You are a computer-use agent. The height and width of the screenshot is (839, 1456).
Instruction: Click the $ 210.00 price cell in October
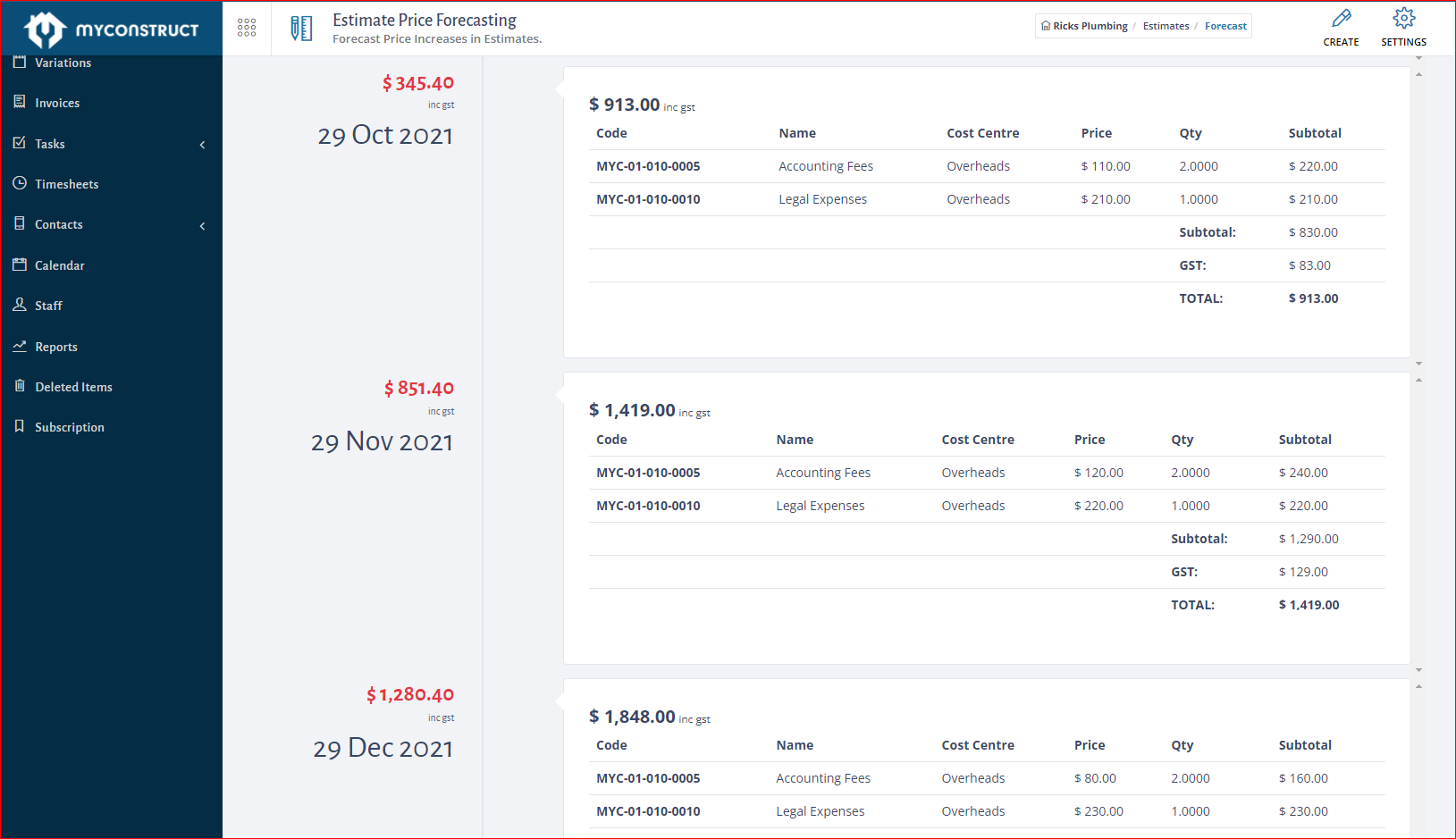tap(1106, 199)
